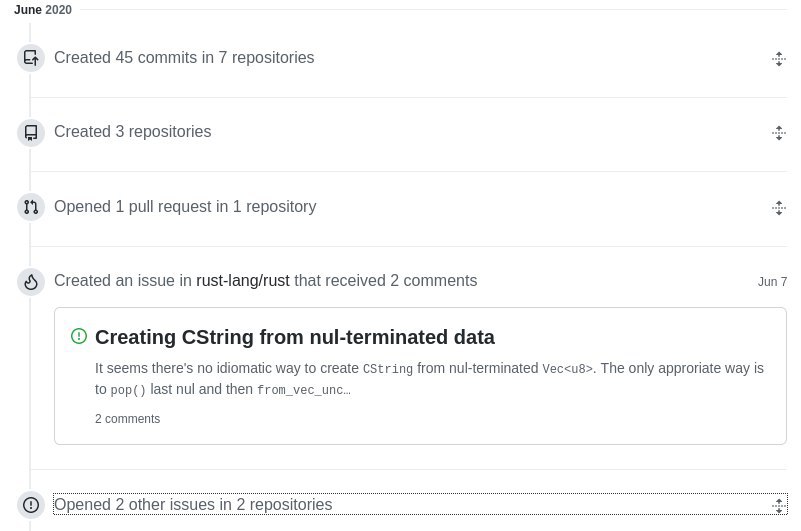This screenshot has width=801, height=531.
Task: Expand commits section with unfold arrow
Action: tap(779, 59)
